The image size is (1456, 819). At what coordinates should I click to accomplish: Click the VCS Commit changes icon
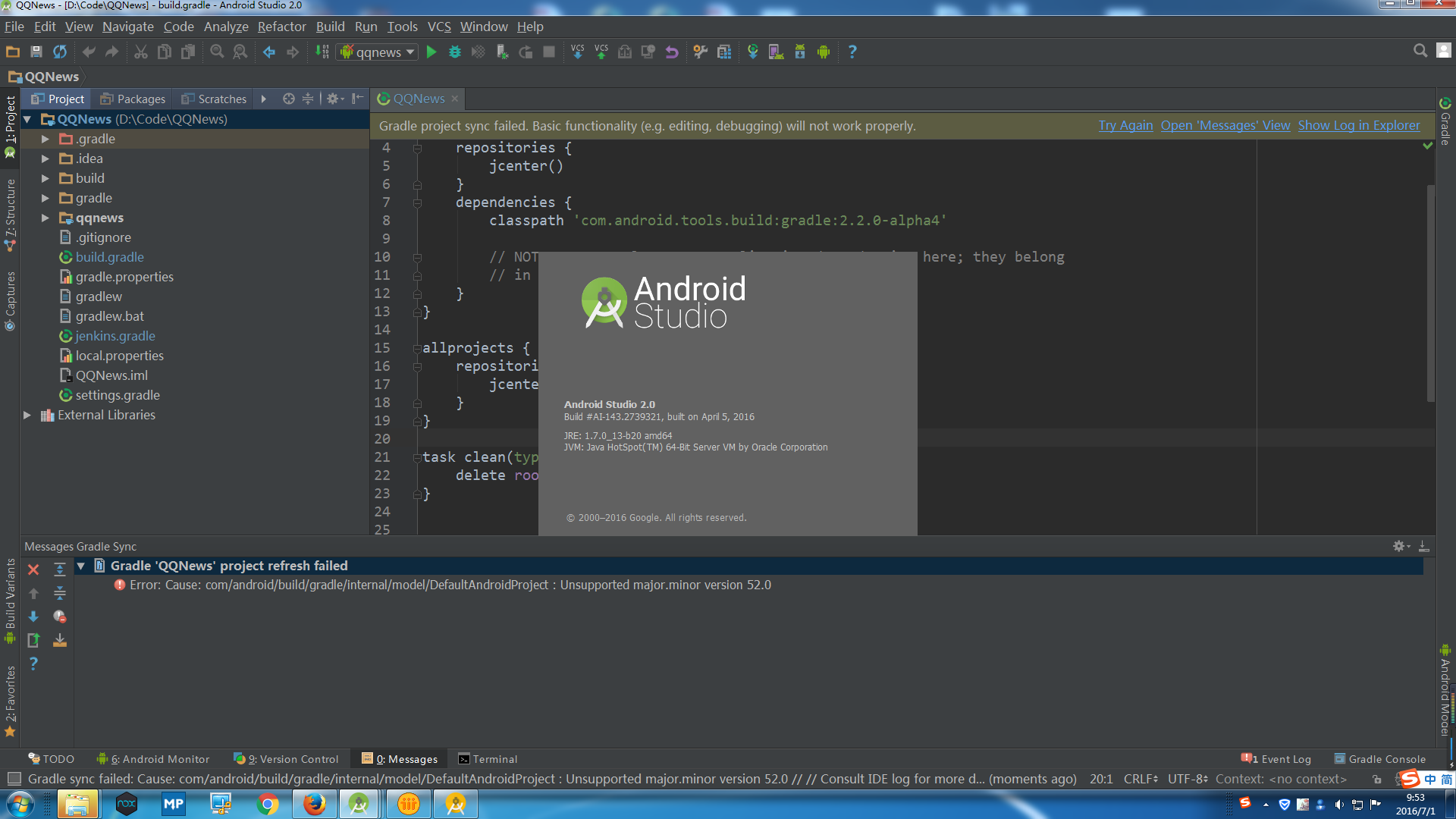[601, 52]
